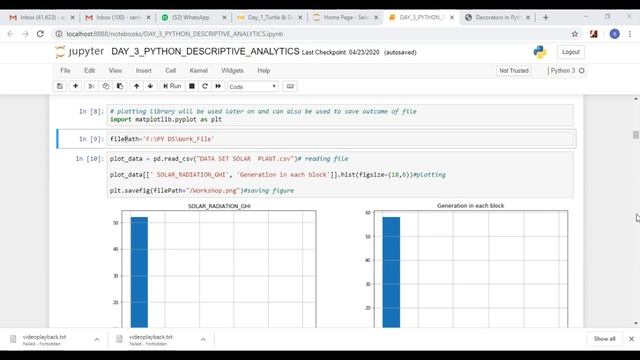The height and width of the screenshot is (360, 640).
Task: Open the command palette keyboard icon
Action: 290,86
